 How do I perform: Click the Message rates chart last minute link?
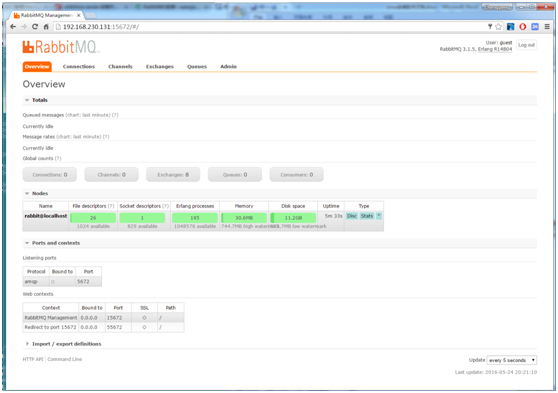coord(79,137)
